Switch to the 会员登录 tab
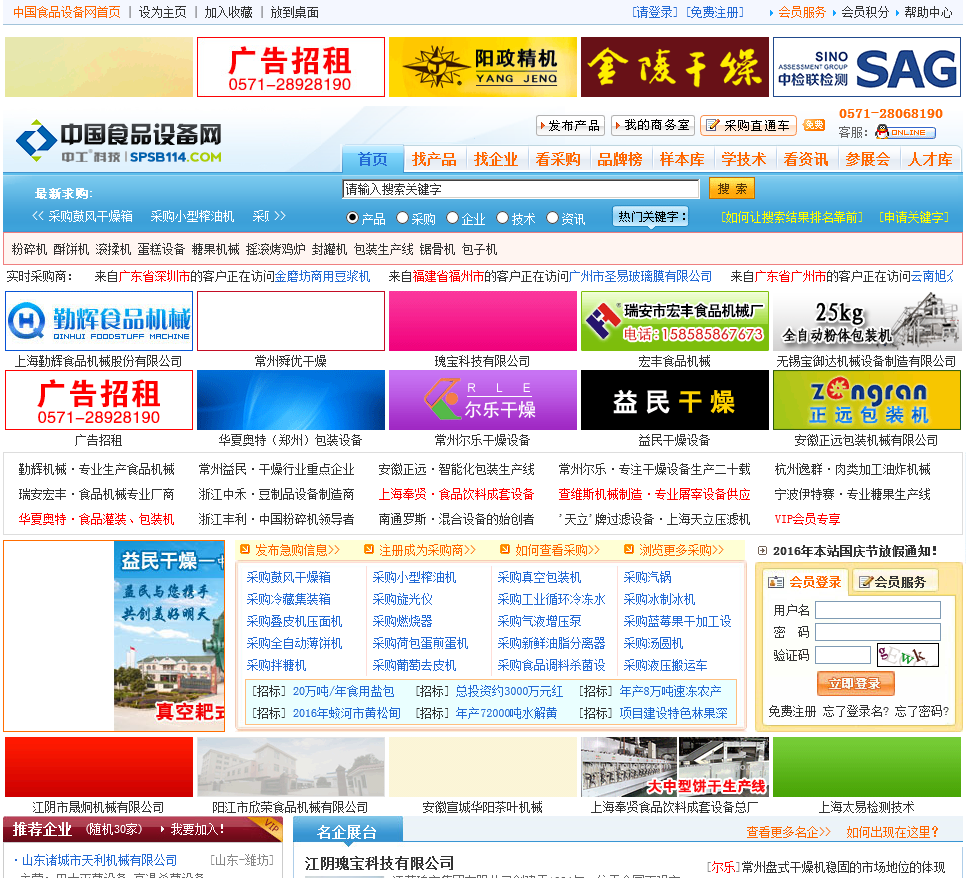 [805, 582]
